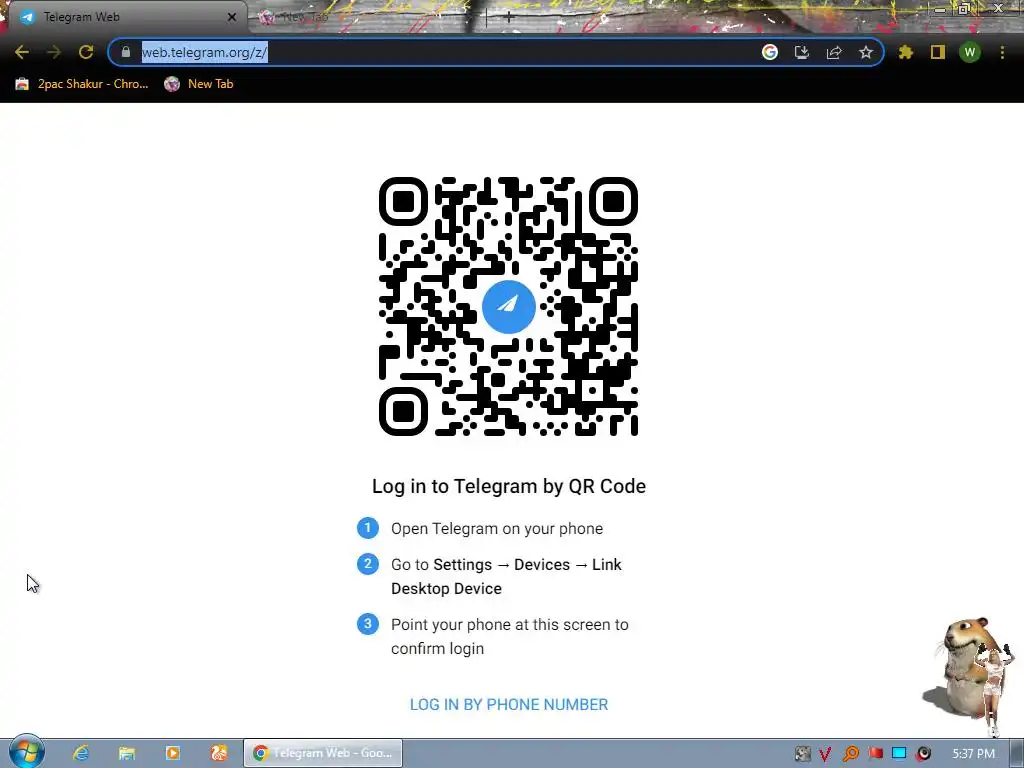Click the 'Log in to Telegram by QR Code' heading
Screen dimensions: 1024x768
point(509,486)
